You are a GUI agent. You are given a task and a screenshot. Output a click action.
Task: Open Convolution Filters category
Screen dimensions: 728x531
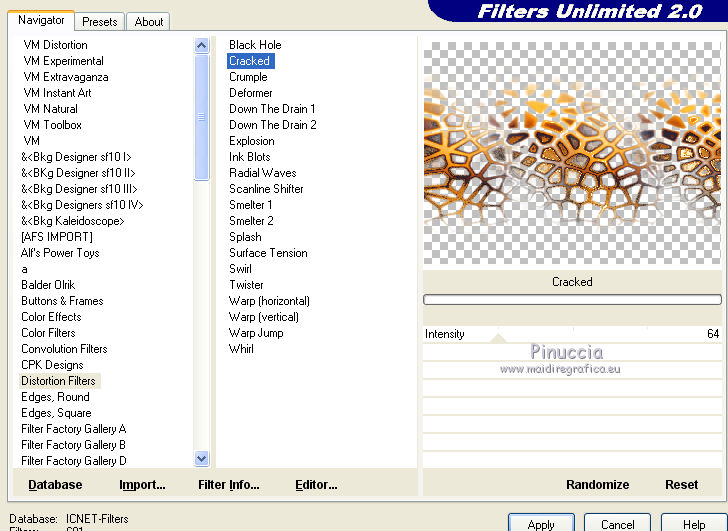[64, 349]
